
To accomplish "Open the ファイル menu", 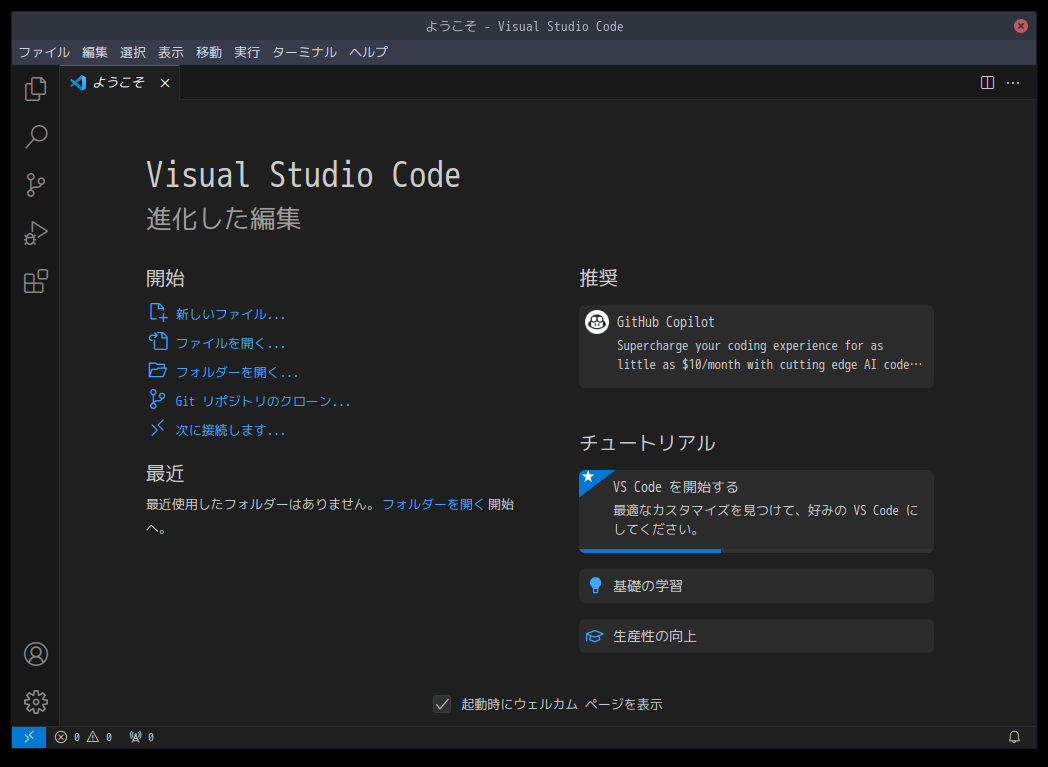I will [44, 52].
